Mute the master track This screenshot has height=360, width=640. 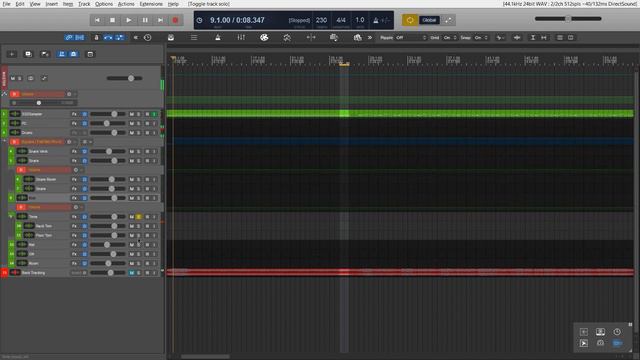pos(13,78)
